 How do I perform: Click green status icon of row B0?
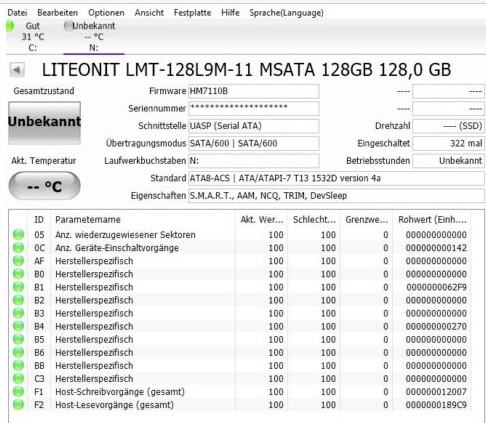coord(18,274)
